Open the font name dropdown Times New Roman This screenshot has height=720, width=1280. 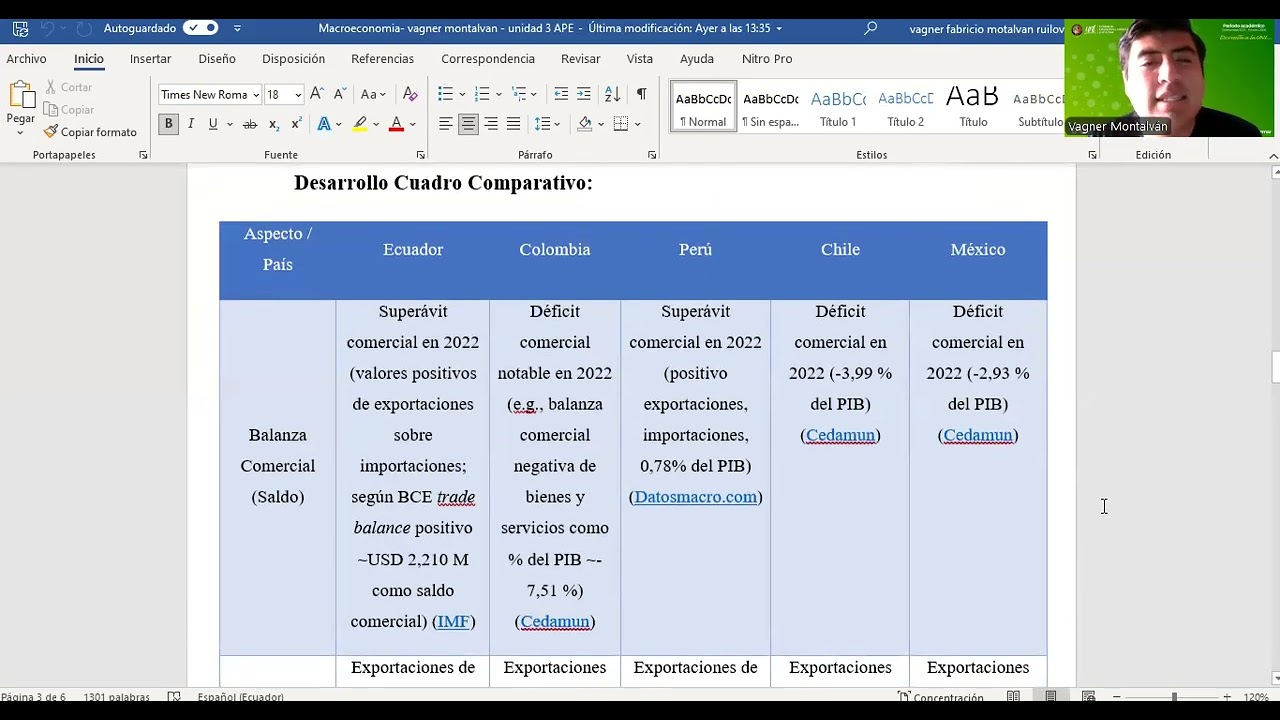pyautogui.click(x=256, y=95)
